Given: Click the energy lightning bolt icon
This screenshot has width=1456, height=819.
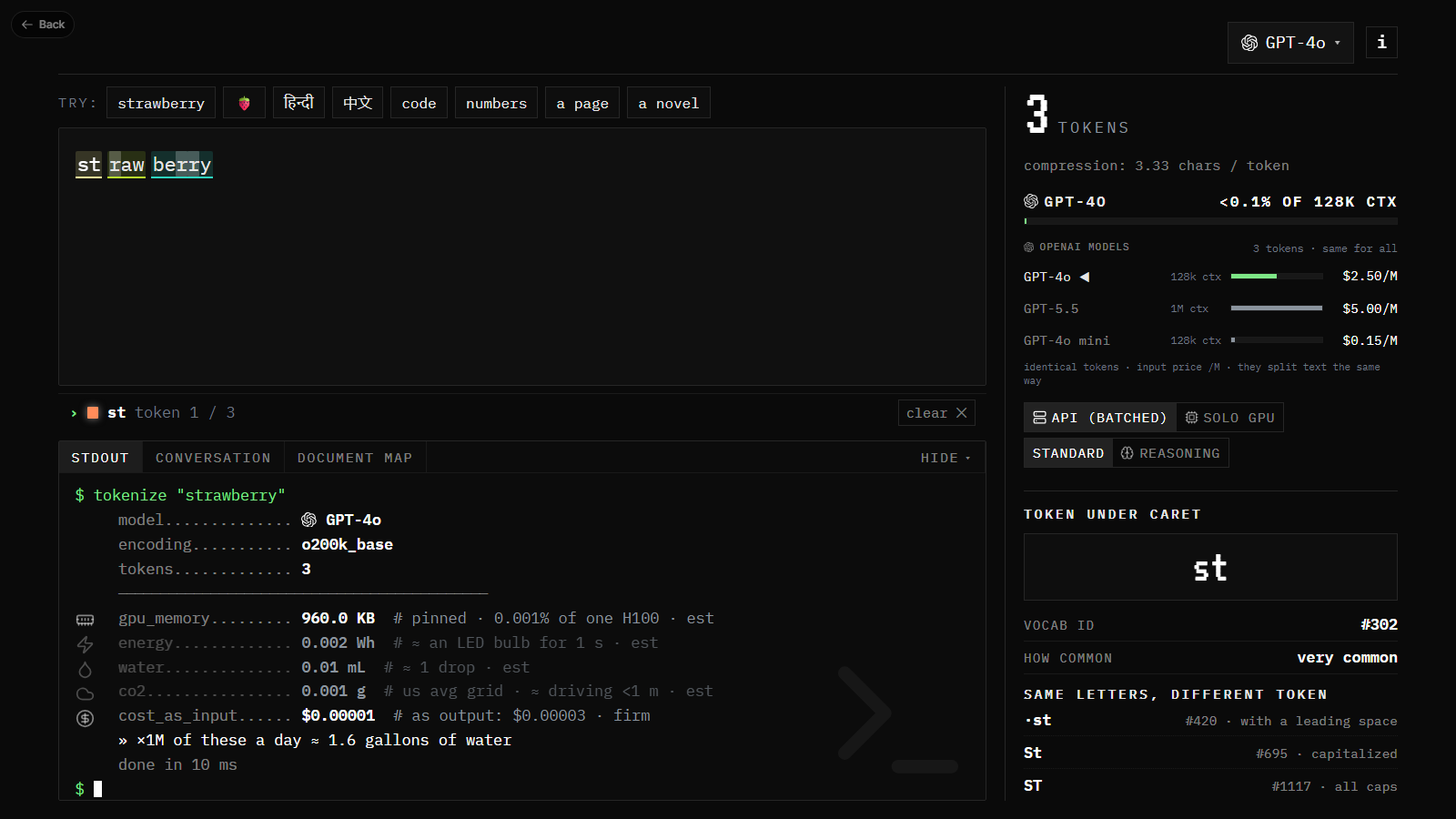Looking at the screenshot, I should 85,644.
